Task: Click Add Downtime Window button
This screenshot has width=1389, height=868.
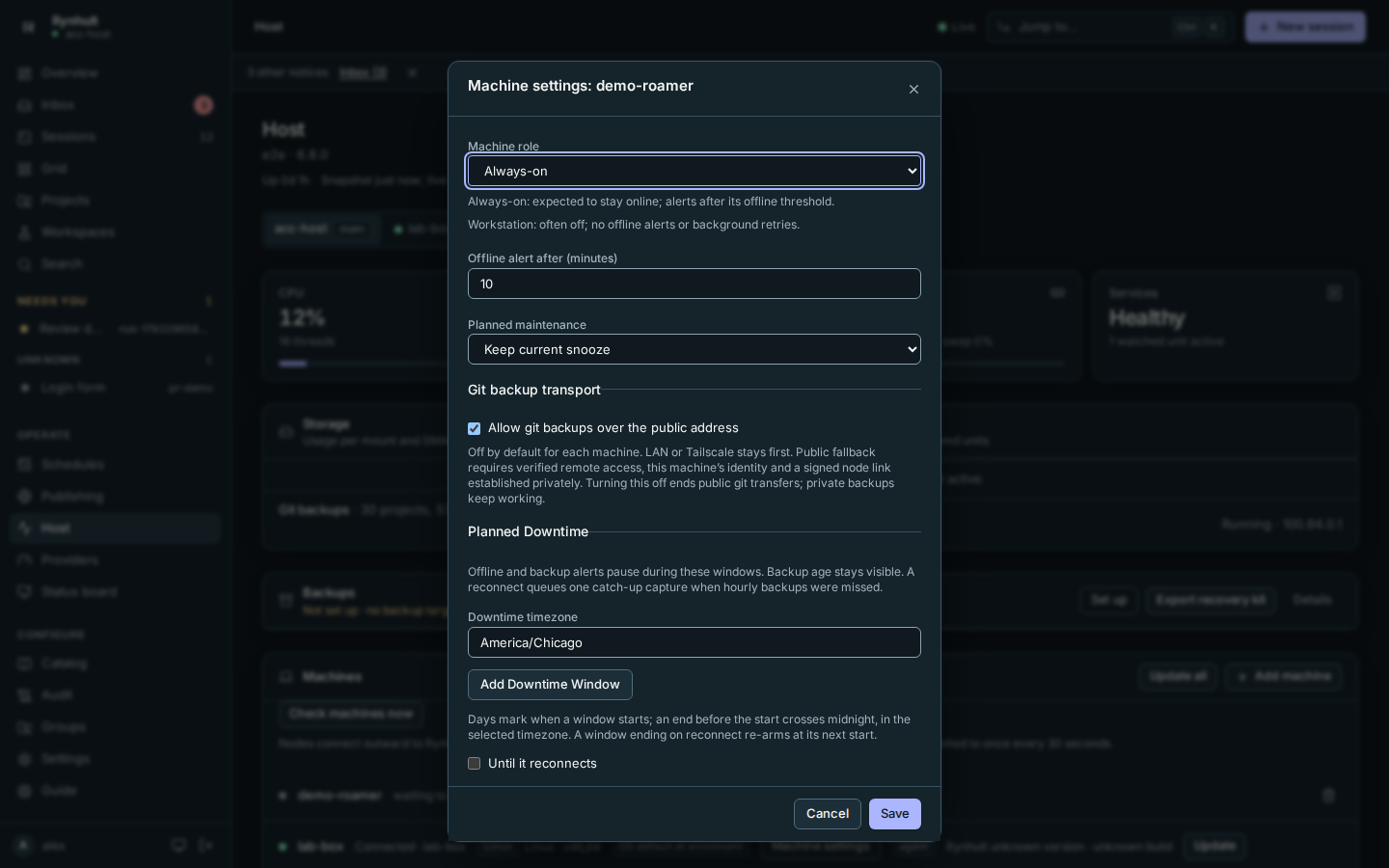Action: tap(550, 685)
